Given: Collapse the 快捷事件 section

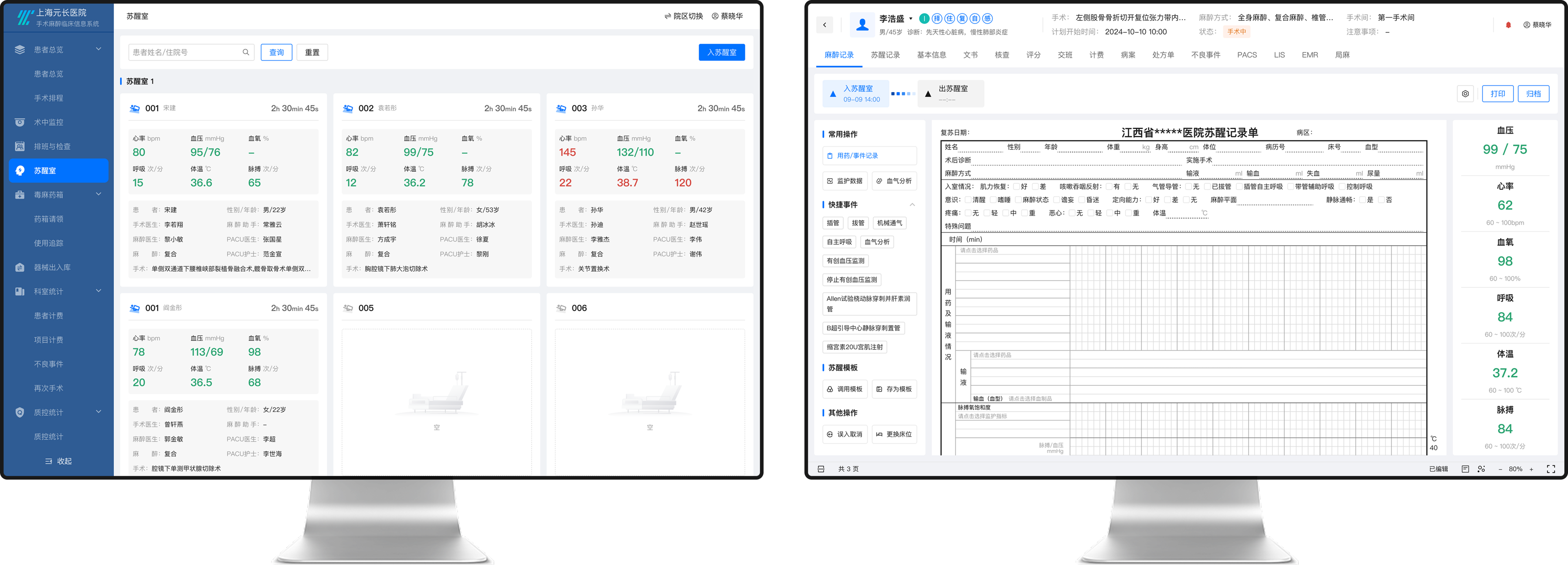Looking at the screenshot, I should click(912, 204).
